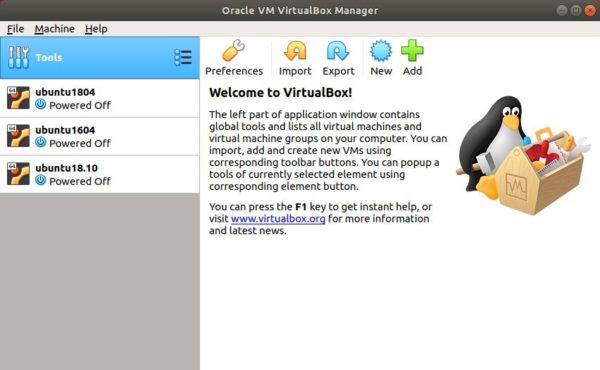Screen dimensions: 600x370
Task: Select the ubuntu18.10 virtual machine
Action: pos(99,174)
